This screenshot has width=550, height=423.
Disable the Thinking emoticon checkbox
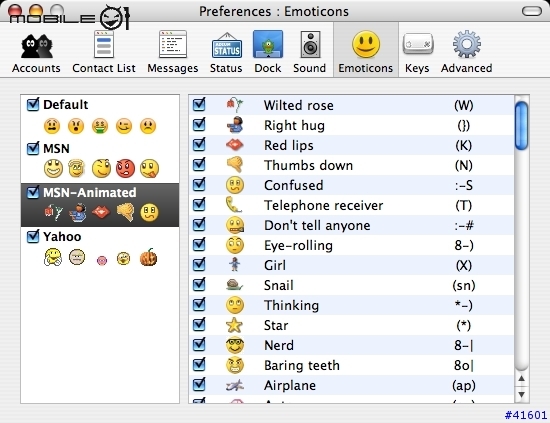tap(199, 304)
